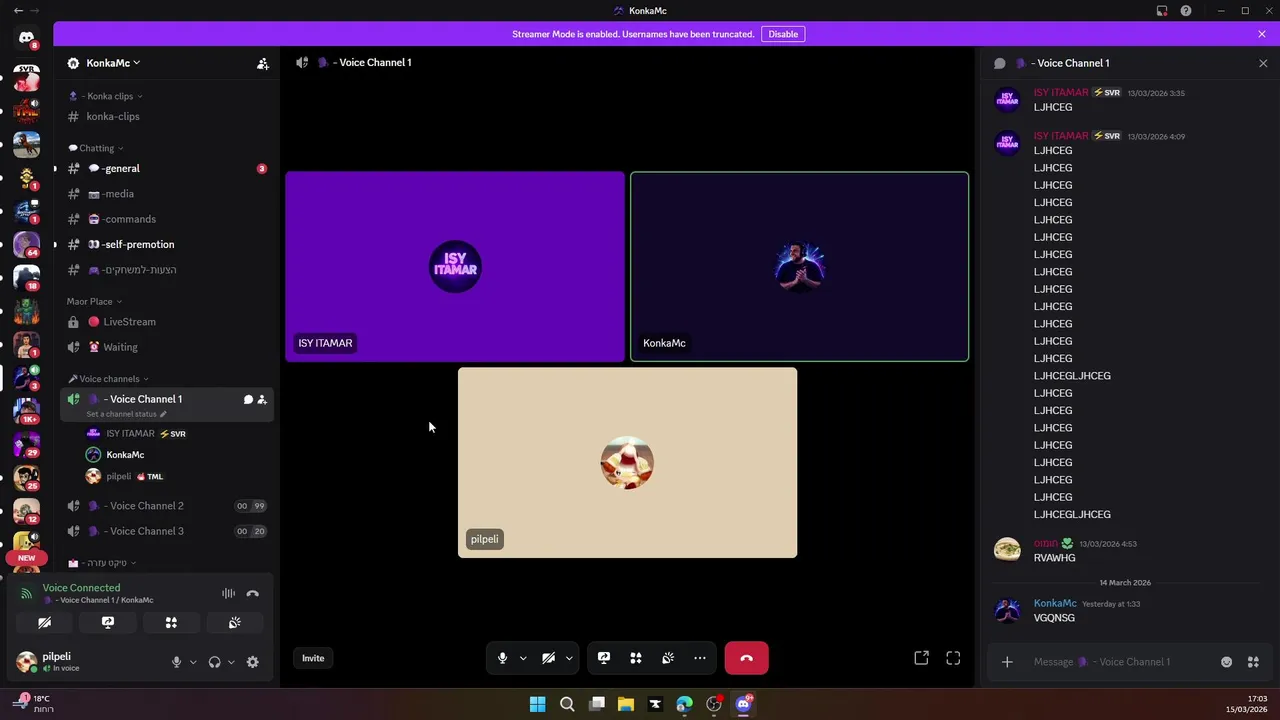This screenshot has width=1280, height=720.
Task: Go back with title bar back arrow
Action: [x=18, y=11]
